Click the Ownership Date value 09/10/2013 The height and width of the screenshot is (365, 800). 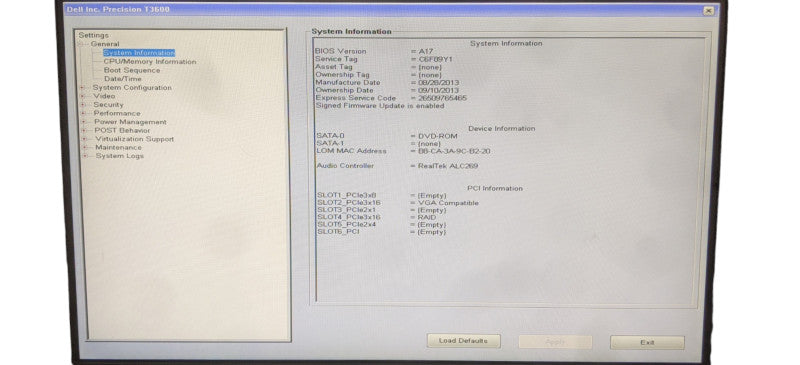pyautogui.click(x=439, y=90)
